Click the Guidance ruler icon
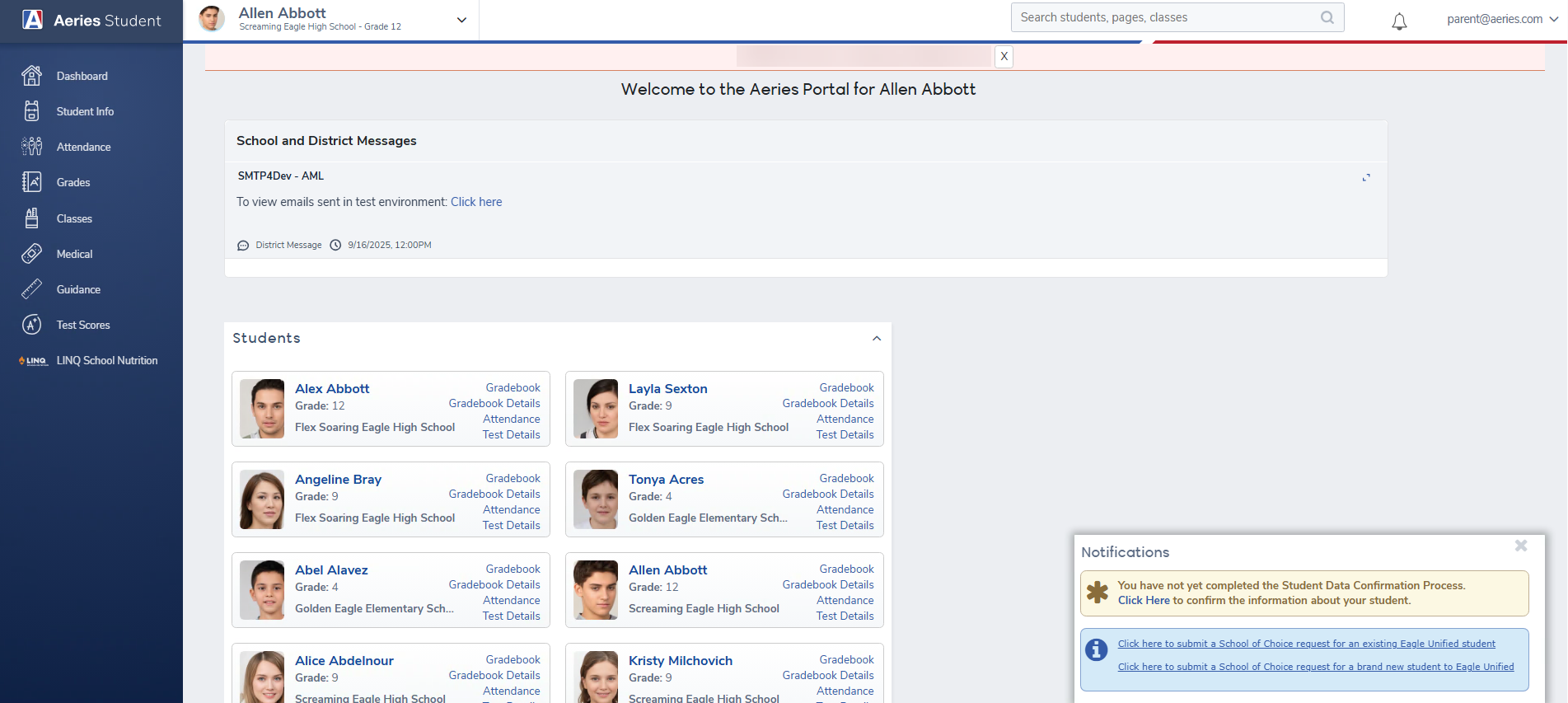 [x=31, y=289]
